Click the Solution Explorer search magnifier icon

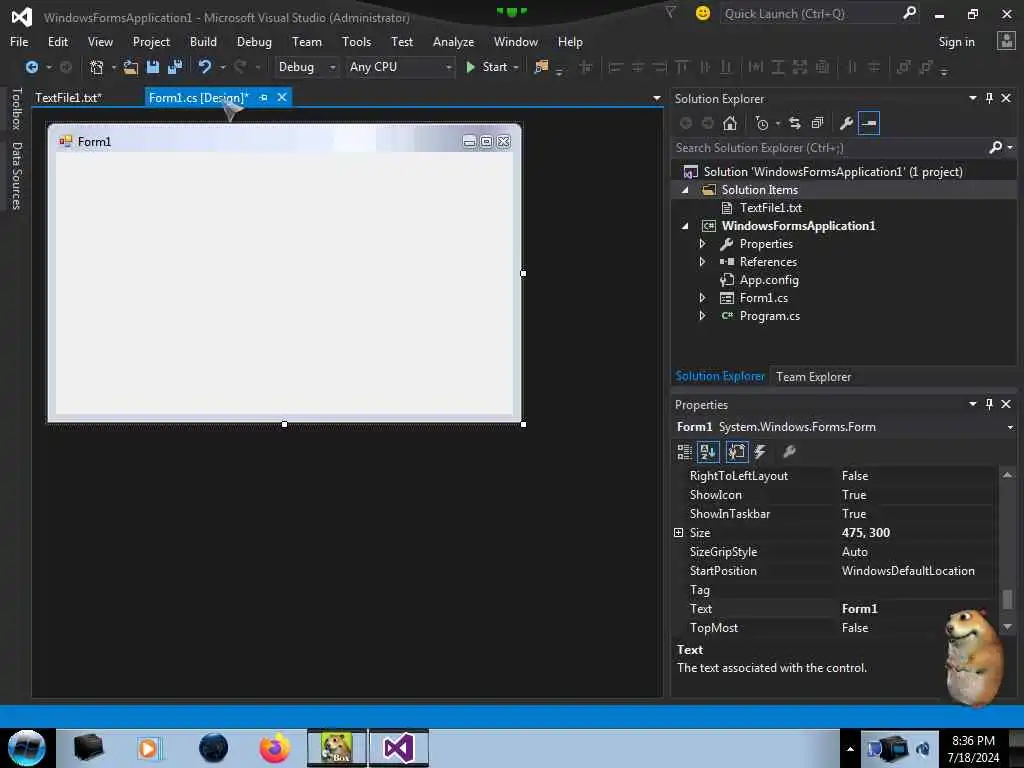pyautogui.click(x=996, y=148)
